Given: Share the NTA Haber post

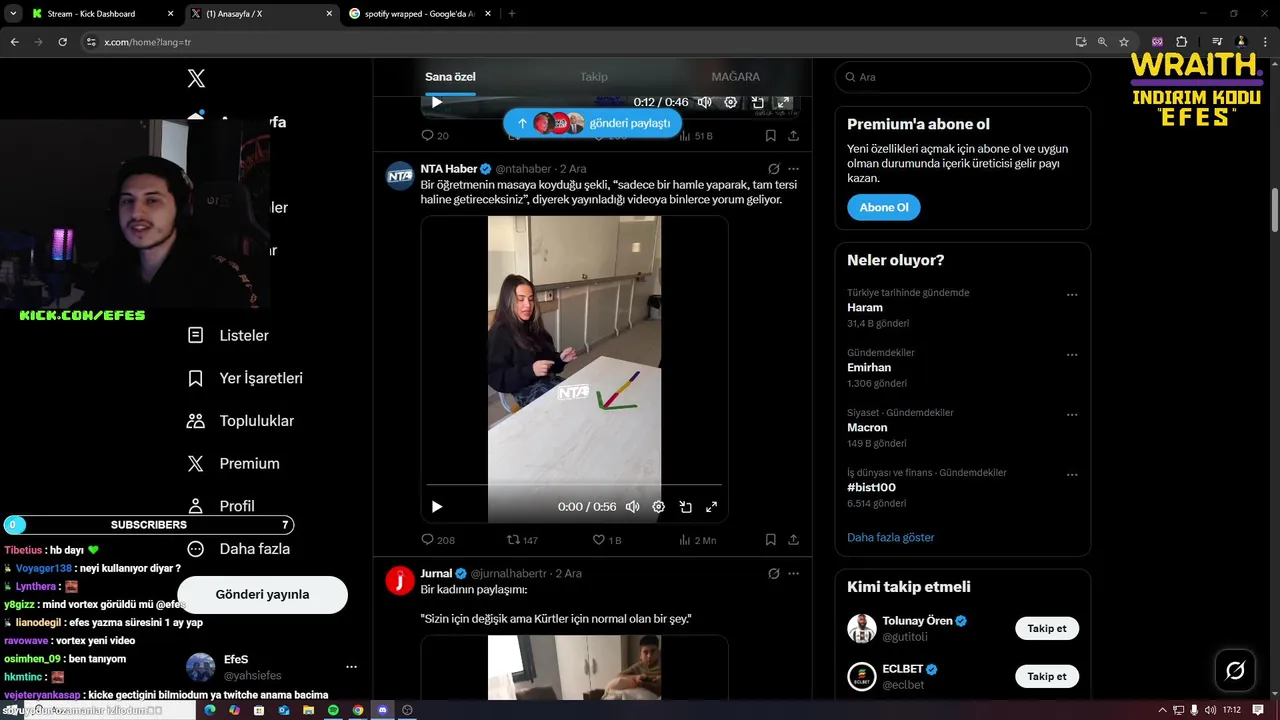Looking at the screenshot, I should click(x=793, y=540).
